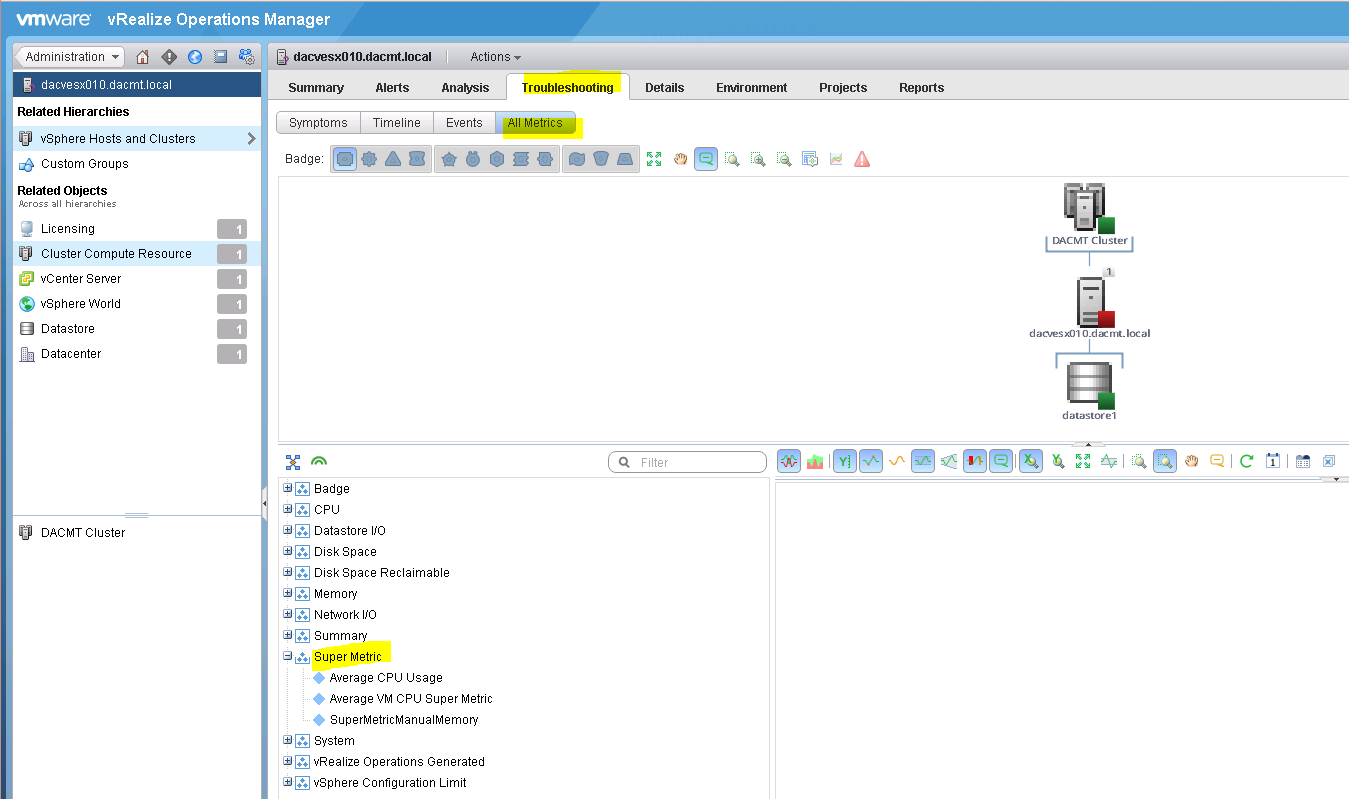Switch to the Summary tab

pyautogui.click(x=316, y=87)
